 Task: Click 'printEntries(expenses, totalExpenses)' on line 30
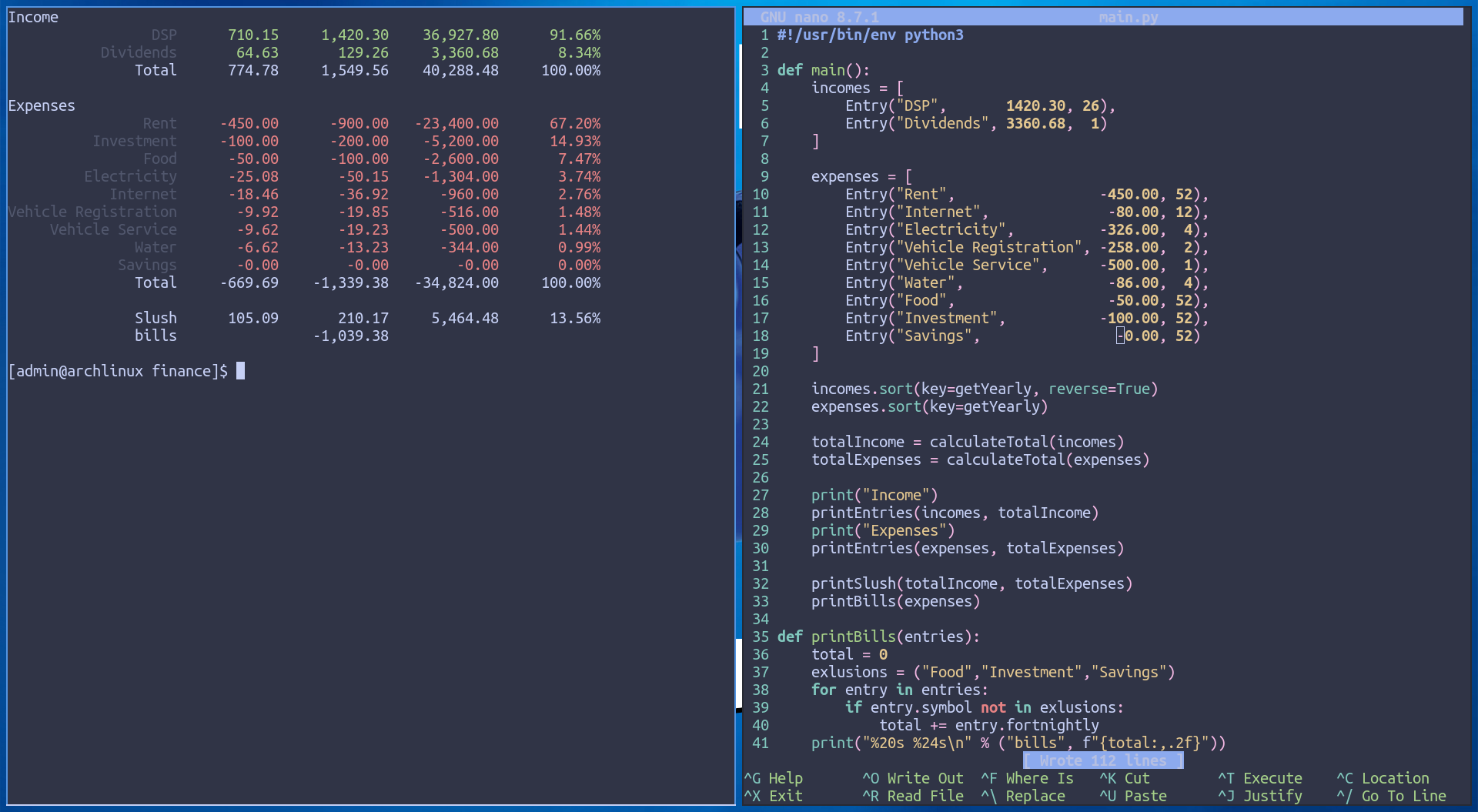(x=968, y=548)
